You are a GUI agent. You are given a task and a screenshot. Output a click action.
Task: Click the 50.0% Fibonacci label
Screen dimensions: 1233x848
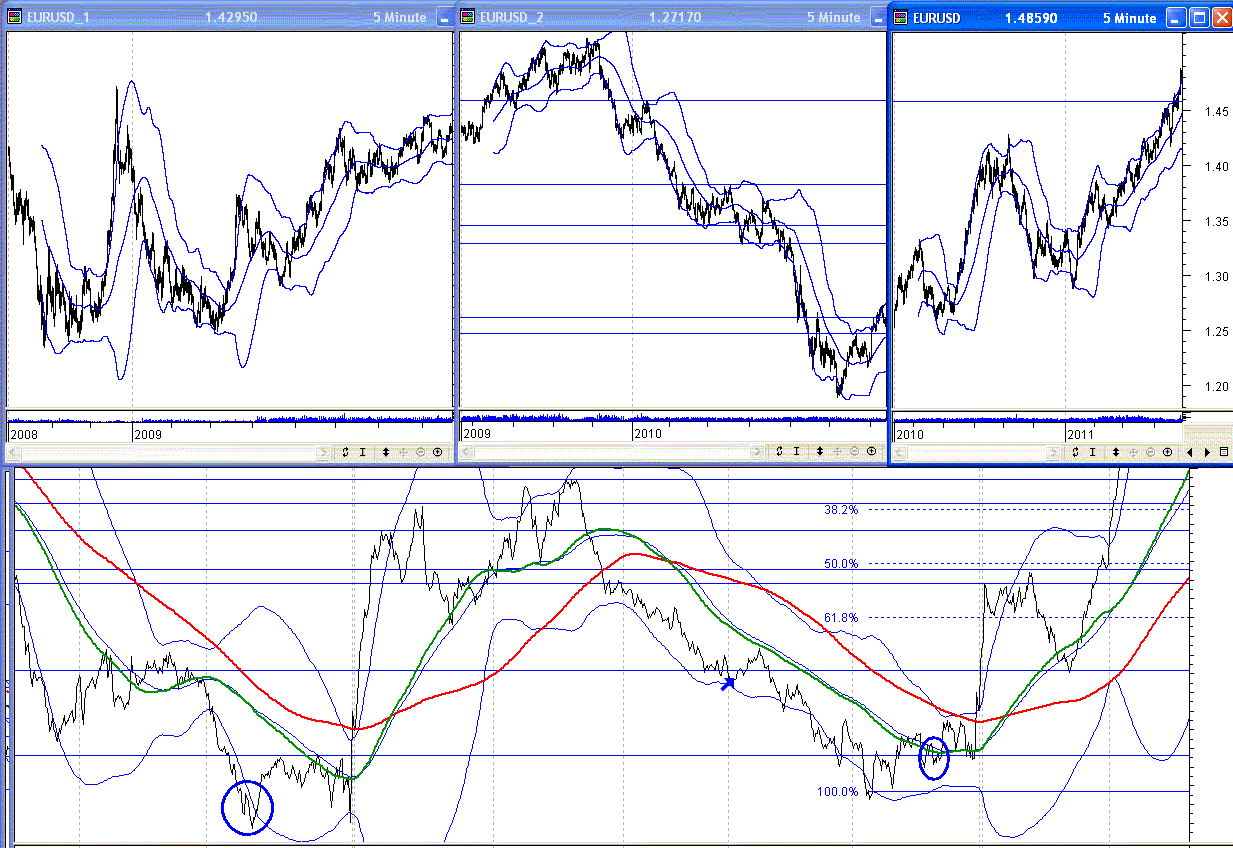[841, 564]
